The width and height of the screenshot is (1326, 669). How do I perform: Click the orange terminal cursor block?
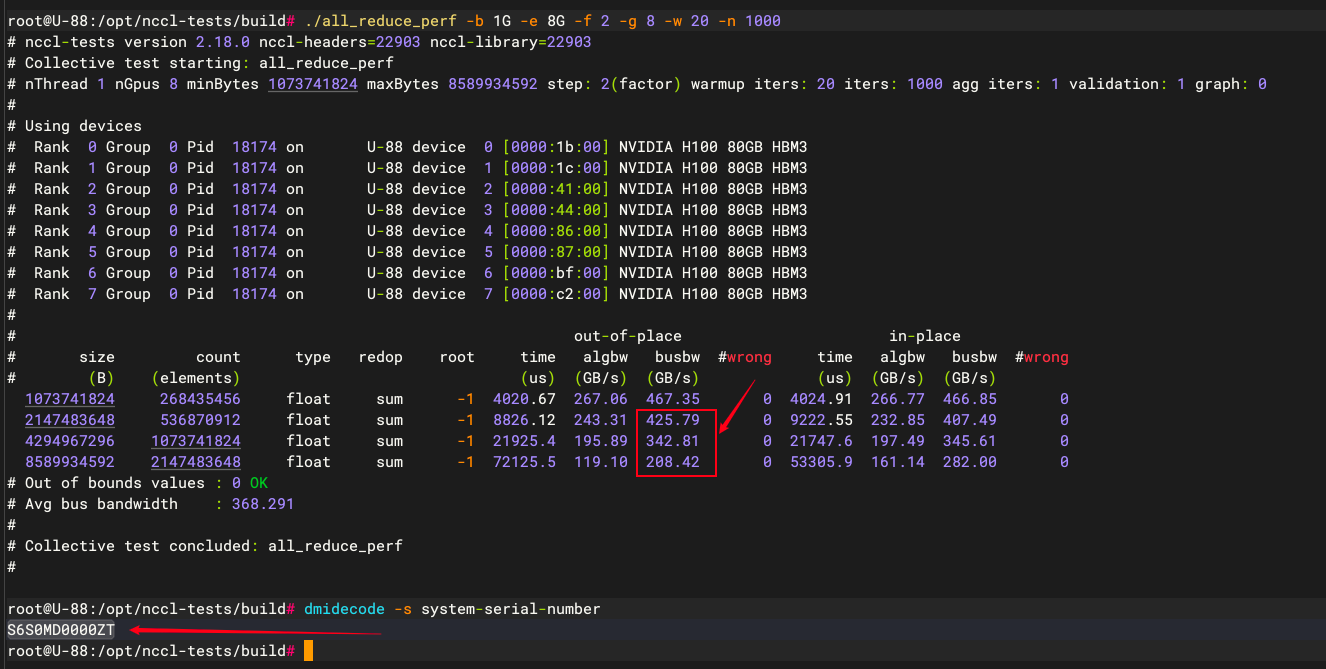coord(308,651)
